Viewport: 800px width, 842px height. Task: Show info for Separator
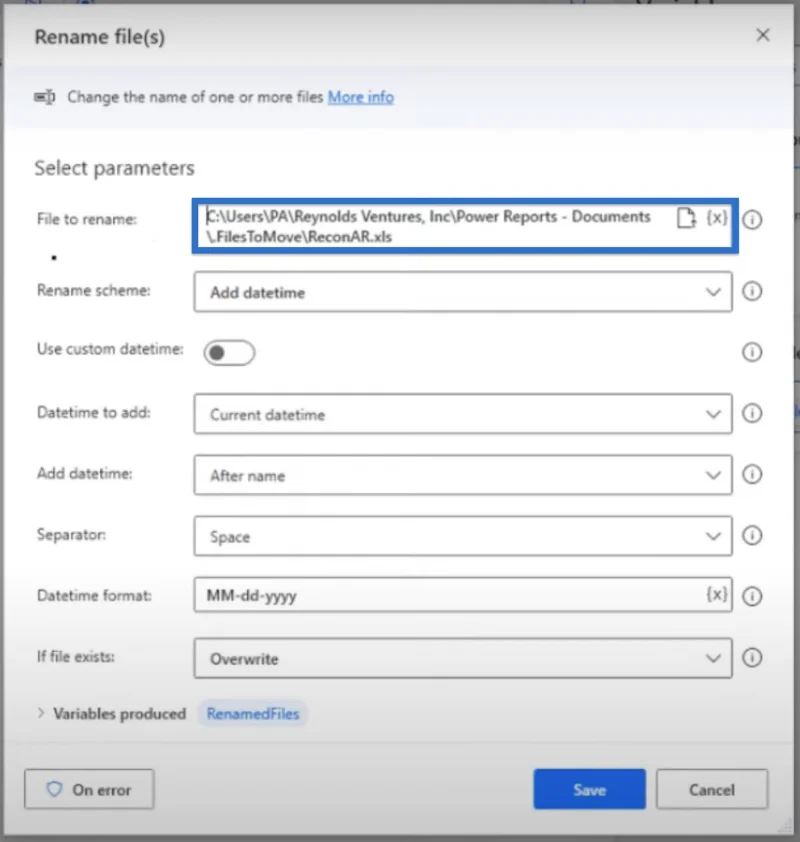(752, 535)
